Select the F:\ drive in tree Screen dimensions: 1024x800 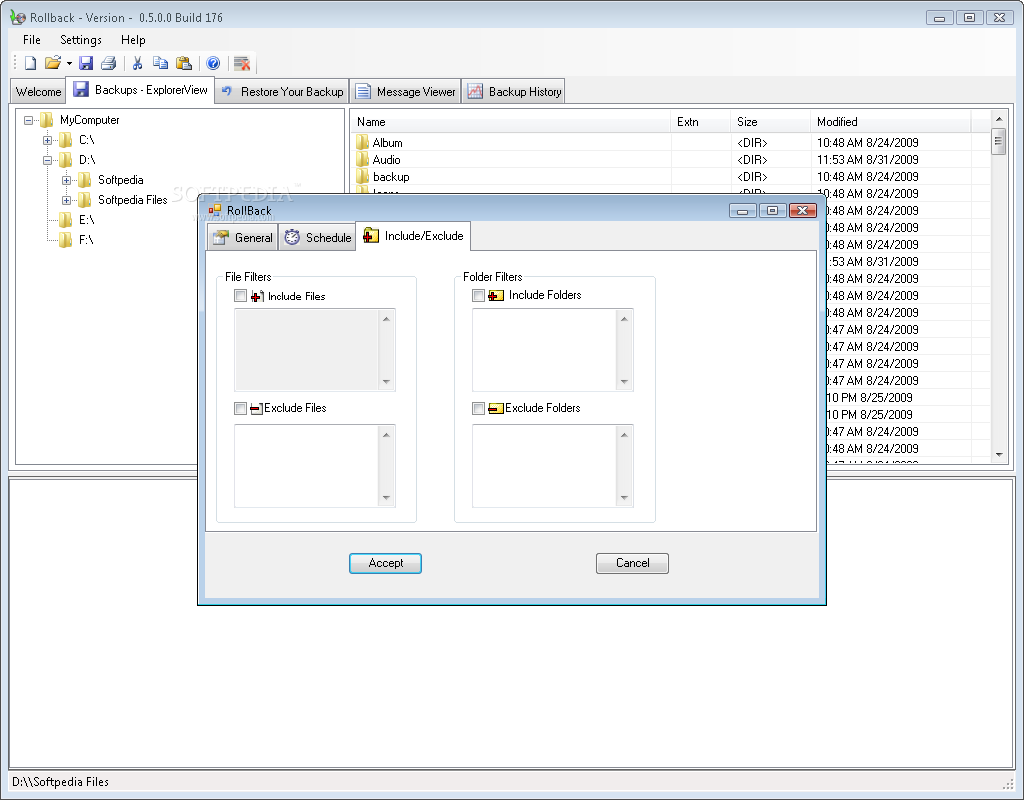pos(86,240)
